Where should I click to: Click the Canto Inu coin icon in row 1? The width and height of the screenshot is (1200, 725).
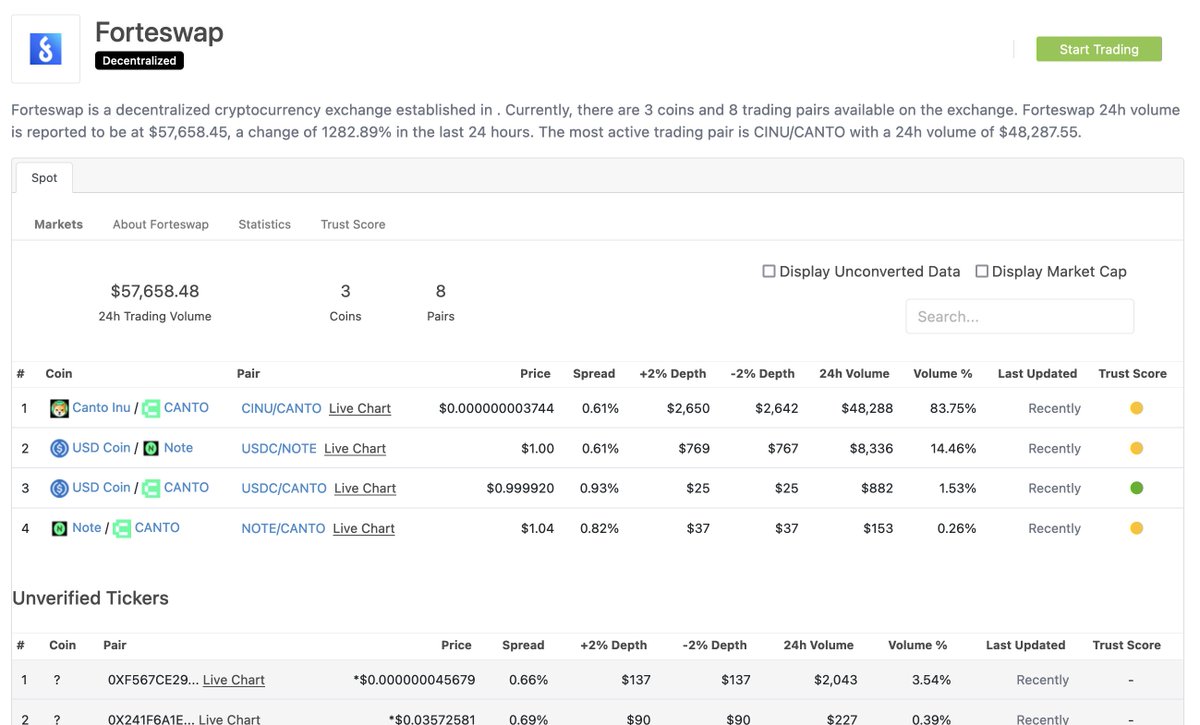click(59, 408)
